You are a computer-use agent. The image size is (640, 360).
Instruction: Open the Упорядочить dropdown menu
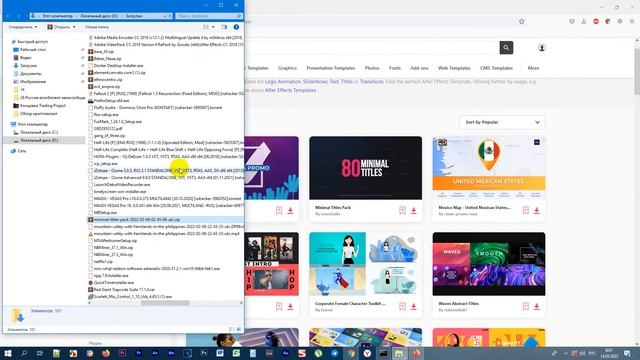(23, 27)
